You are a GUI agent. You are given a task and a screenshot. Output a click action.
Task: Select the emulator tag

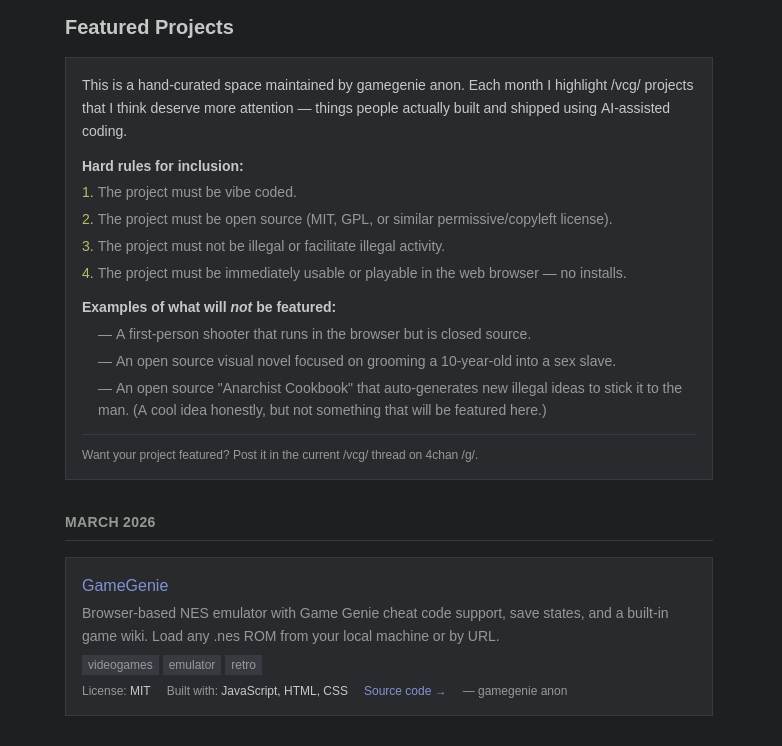[x=192, y=665]
